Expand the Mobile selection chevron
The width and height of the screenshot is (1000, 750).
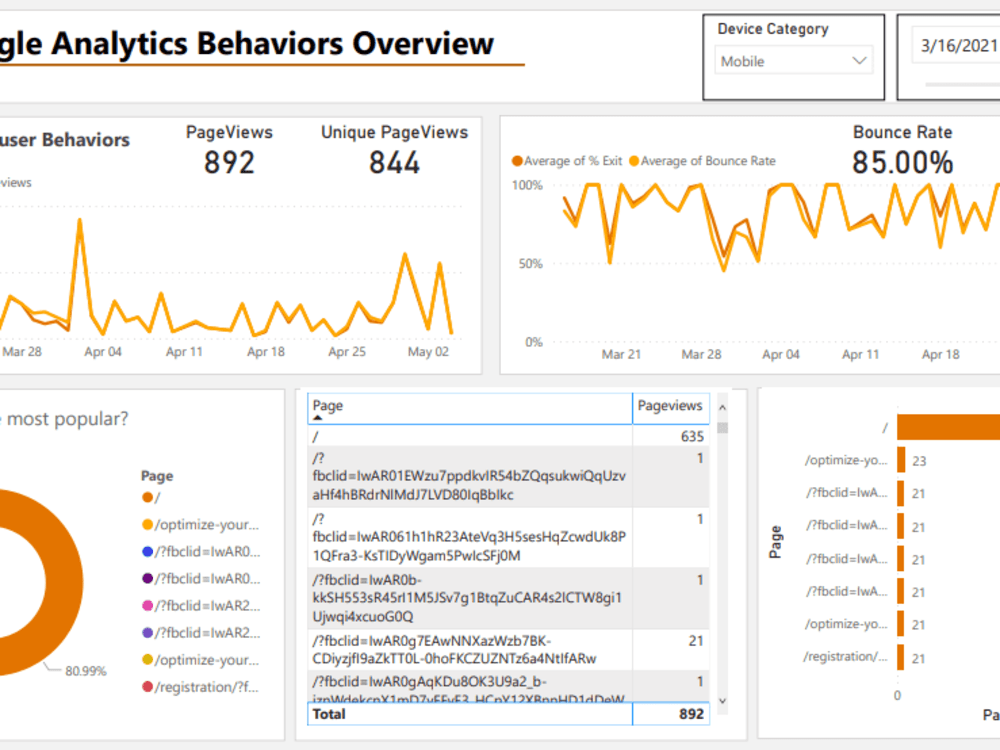(x=858, y=61)
